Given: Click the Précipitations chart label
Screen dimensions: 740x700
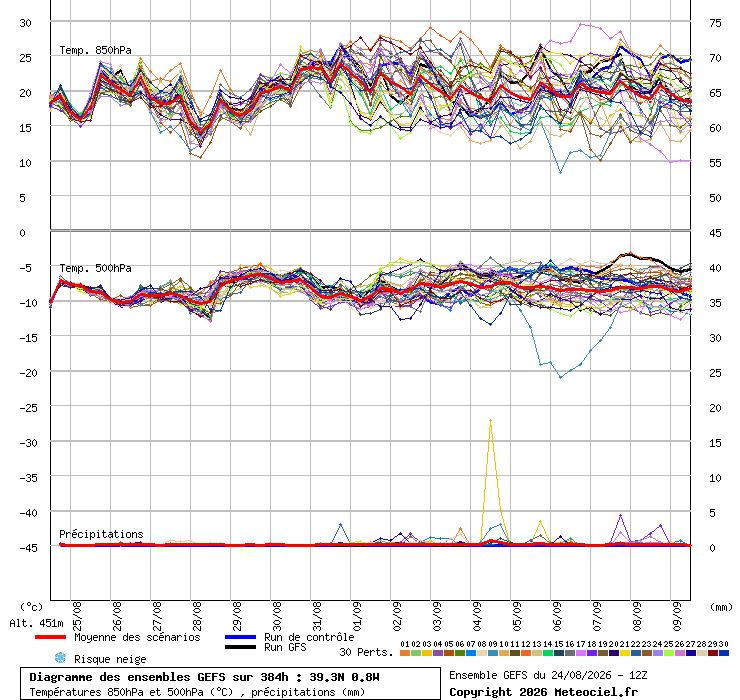Looking at the screenshot, I should pyautogui.click(x=101, y=534).
